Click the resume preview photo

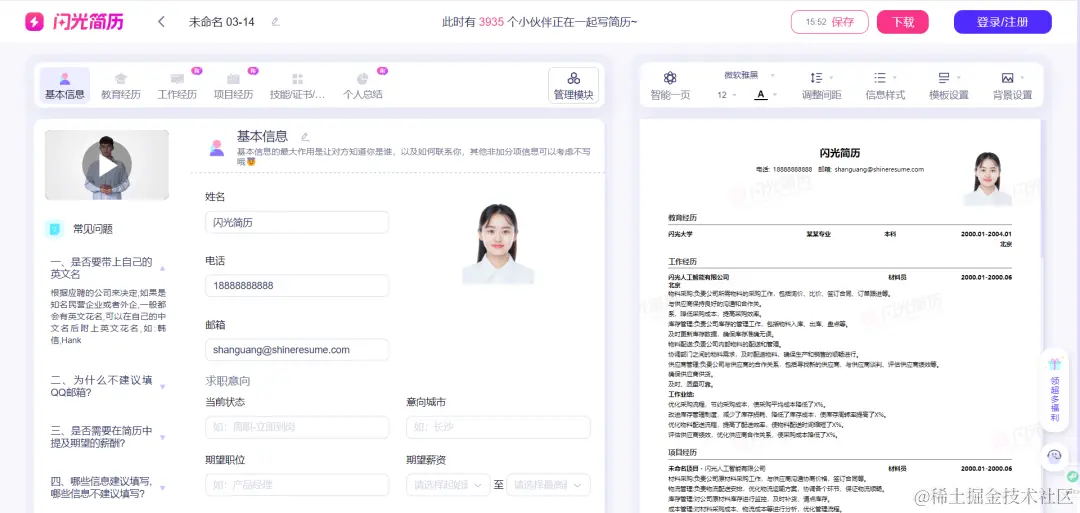(987, 178)
